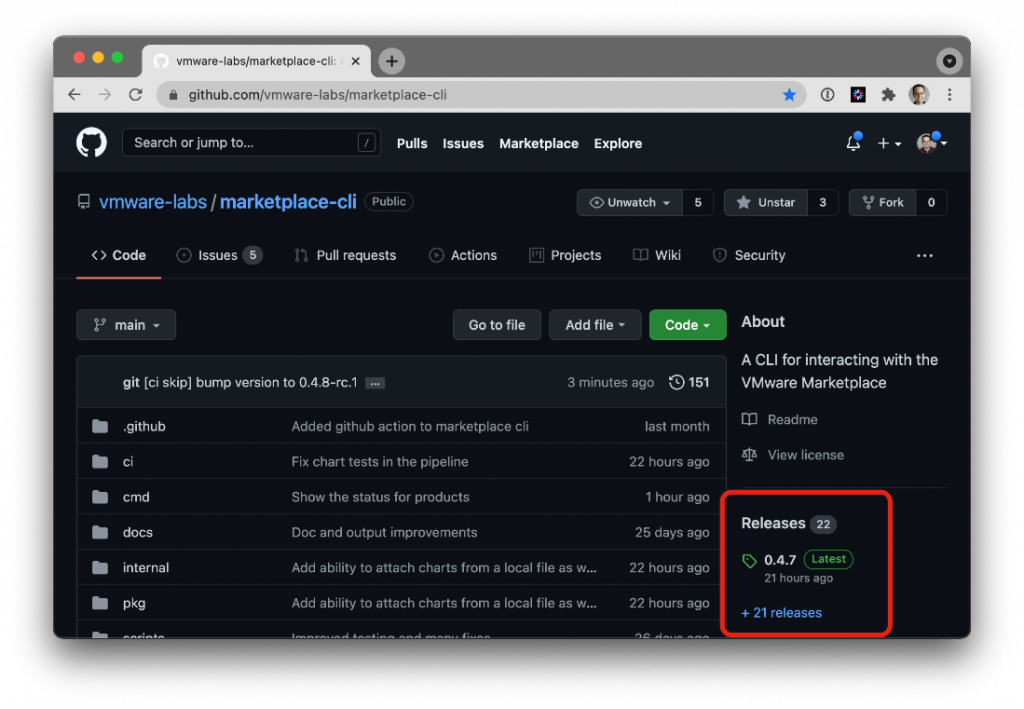Open the + 21 releases link
This screenshot has height=709, width=1024.
tap(781, 612)
